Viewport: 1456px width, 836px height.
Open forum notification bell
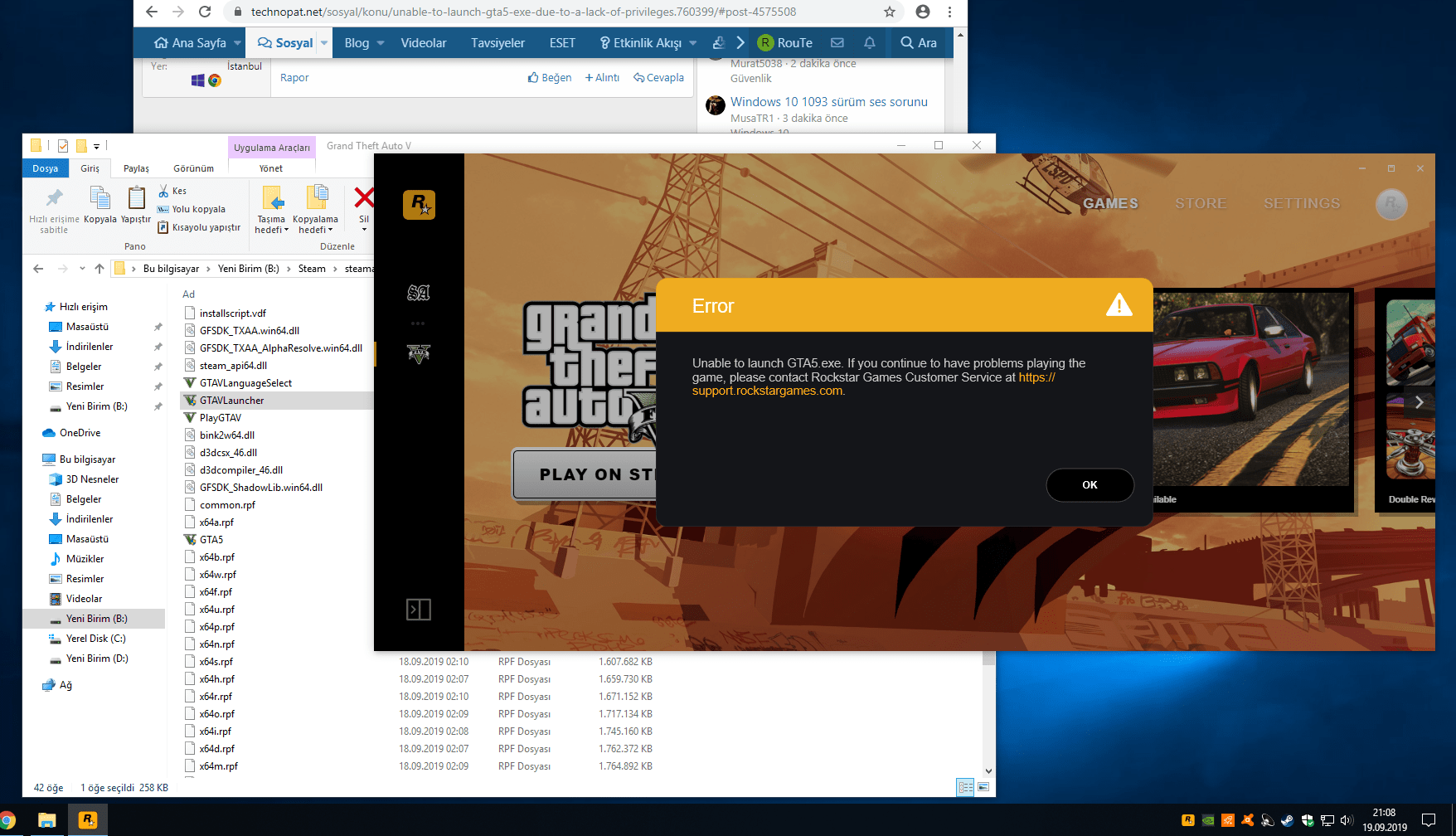(x=870, y=42)
